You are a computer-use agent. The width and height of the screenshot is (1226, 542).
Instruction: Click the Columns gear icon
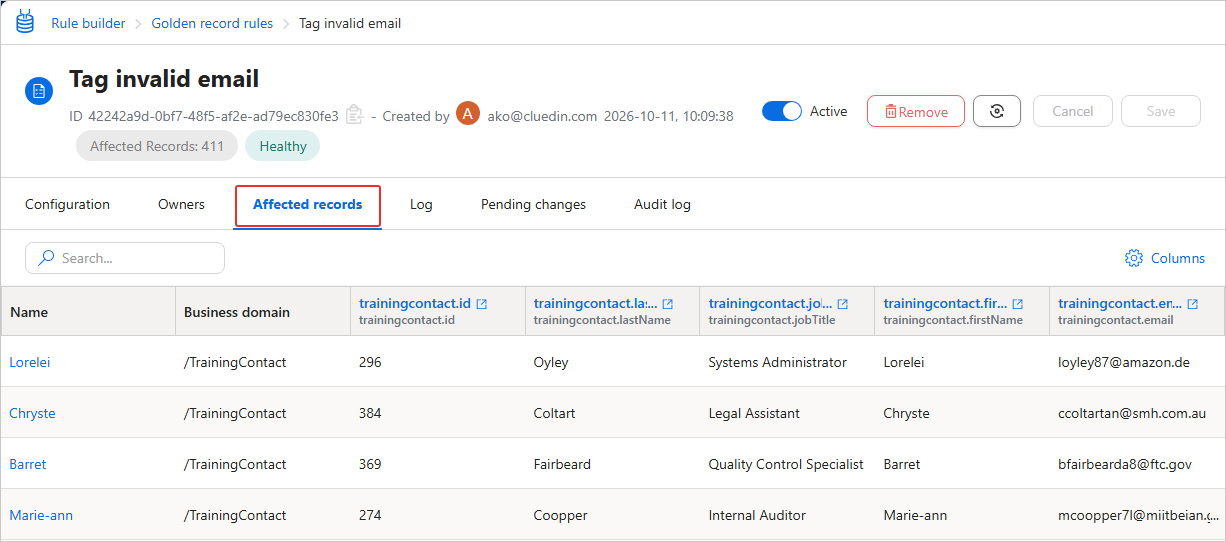tap(1134, 258)
